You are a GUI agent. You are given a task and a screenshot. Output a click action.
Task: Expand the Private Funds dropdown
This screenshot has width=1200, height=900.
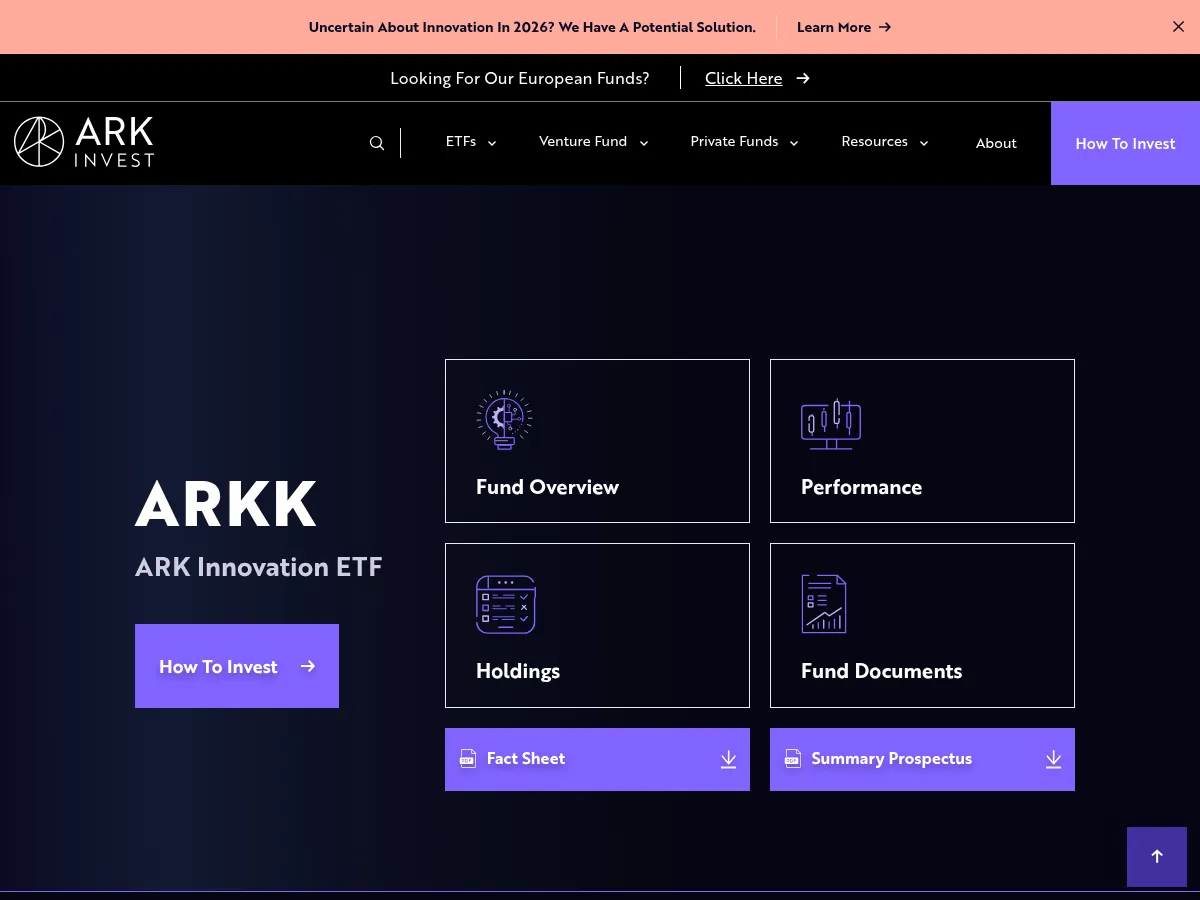(x=744, y=142)
